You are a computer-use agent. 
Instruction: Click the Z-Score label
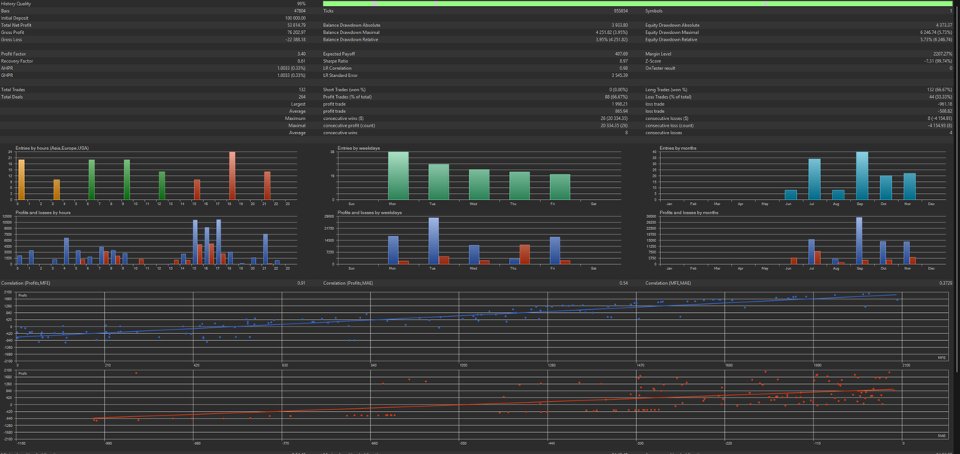(x=651, y=61)
